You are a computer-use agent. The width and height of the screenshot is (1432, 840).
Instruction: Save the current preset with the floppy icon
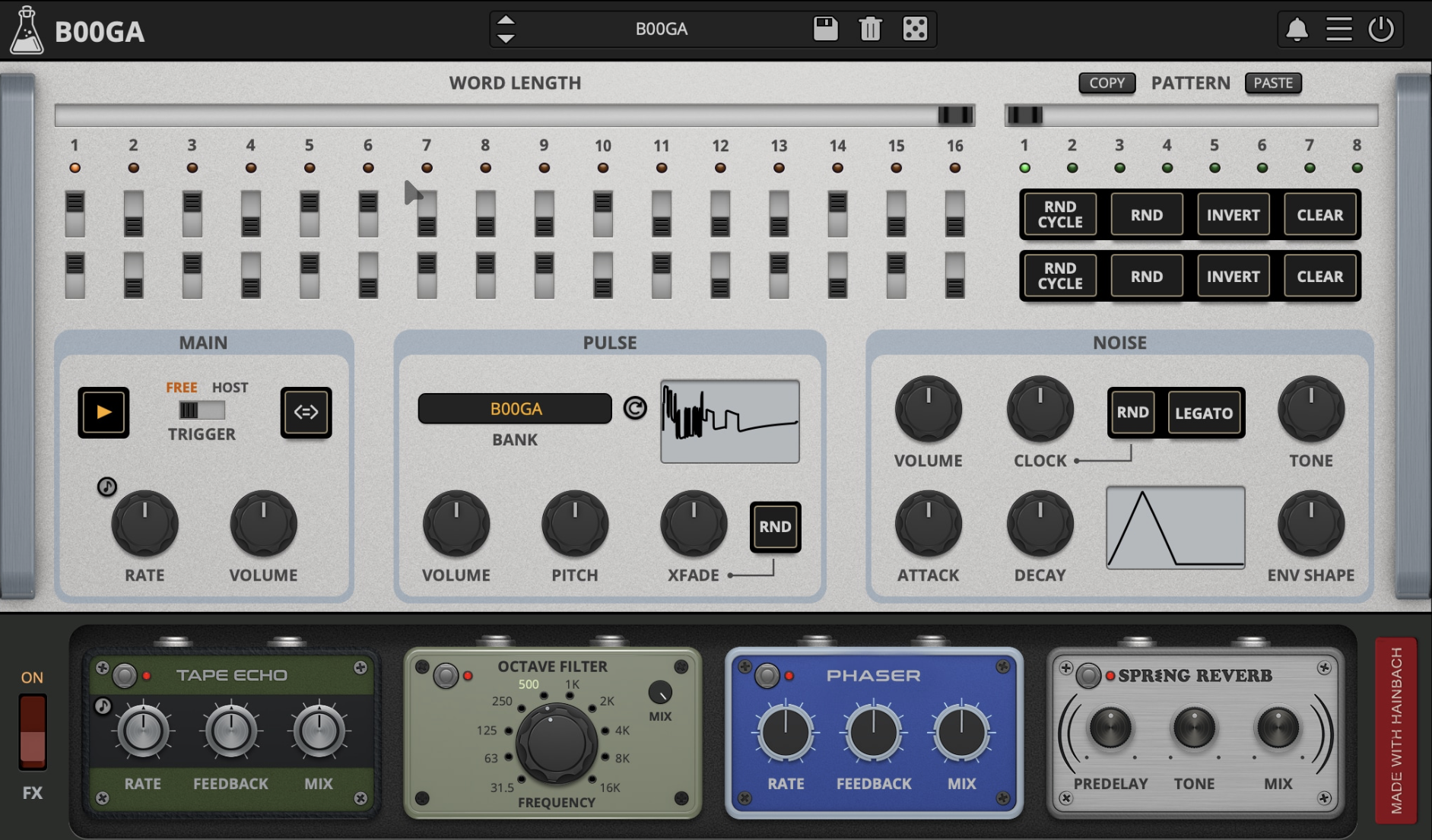pyautogui.click(x=825, y=29)
